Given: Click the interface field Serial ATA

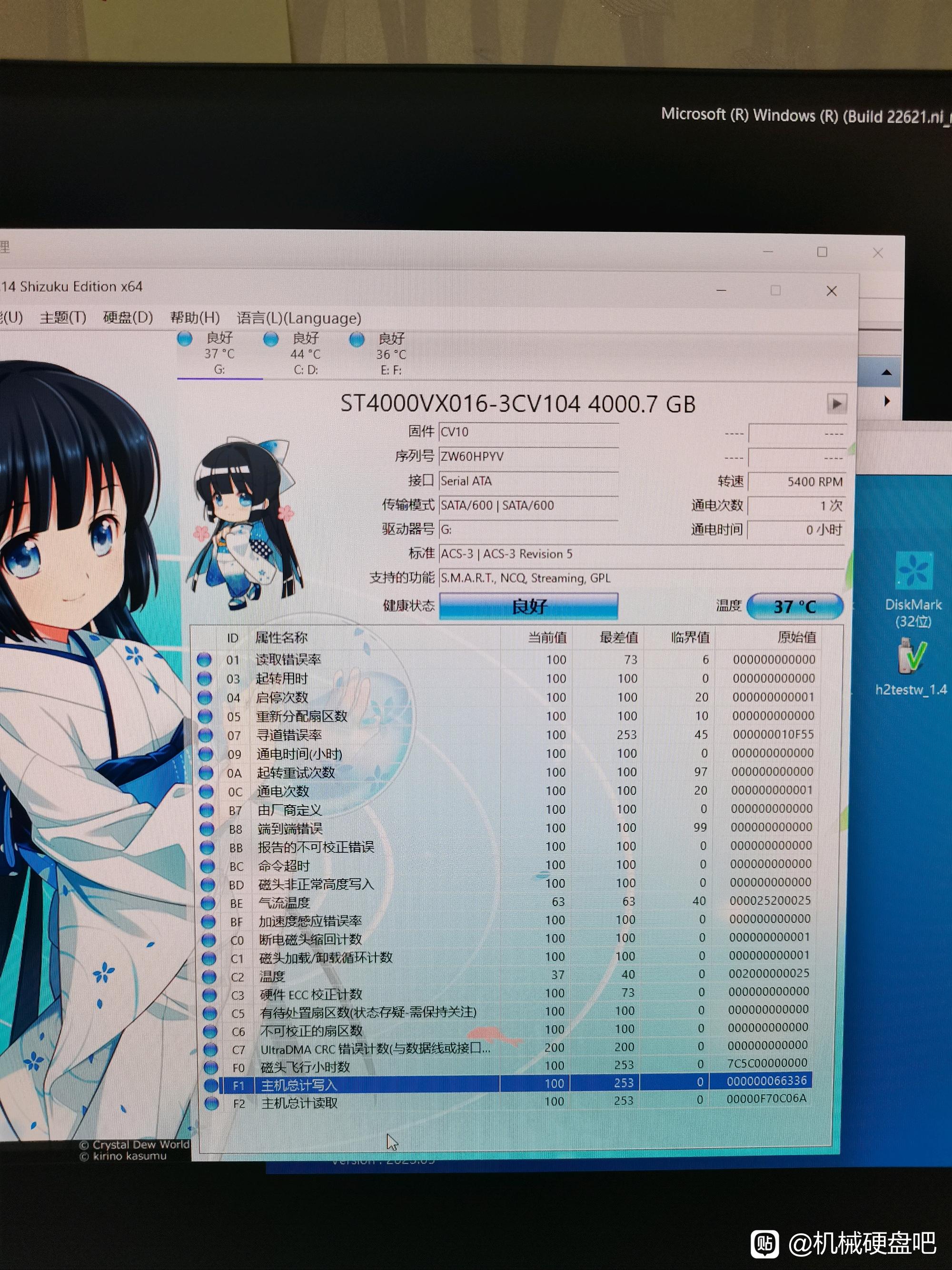Looking at the screenshot, I should point(528,481).
